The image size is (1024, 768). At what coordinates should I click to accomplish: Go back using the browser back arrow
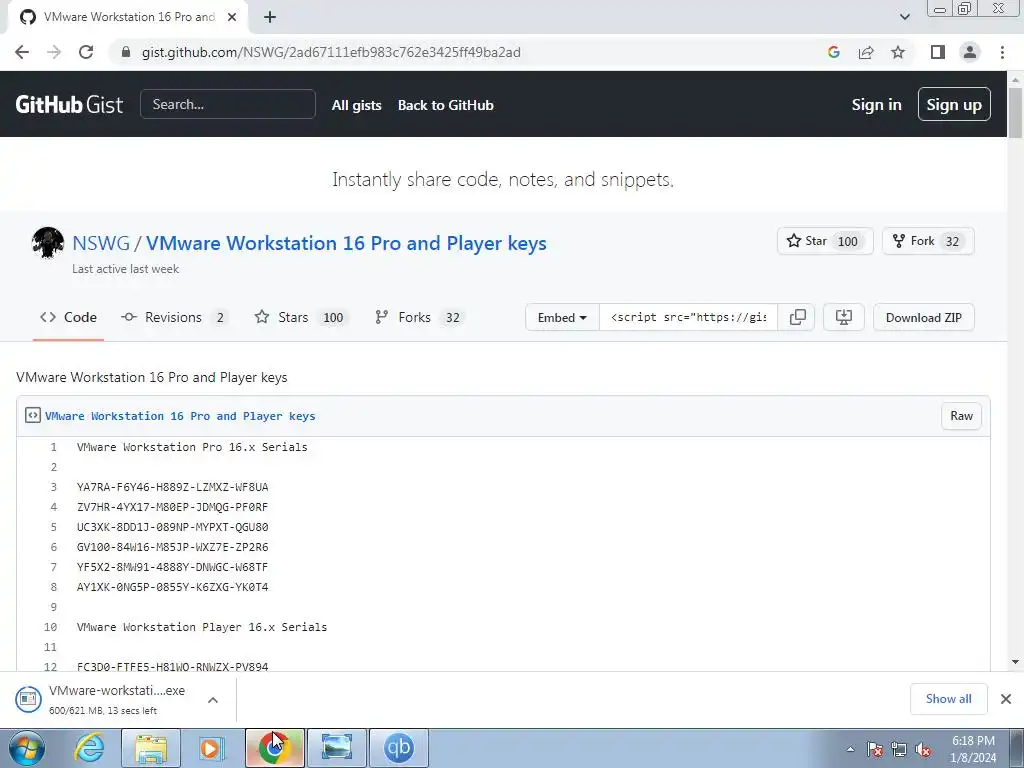22,52
